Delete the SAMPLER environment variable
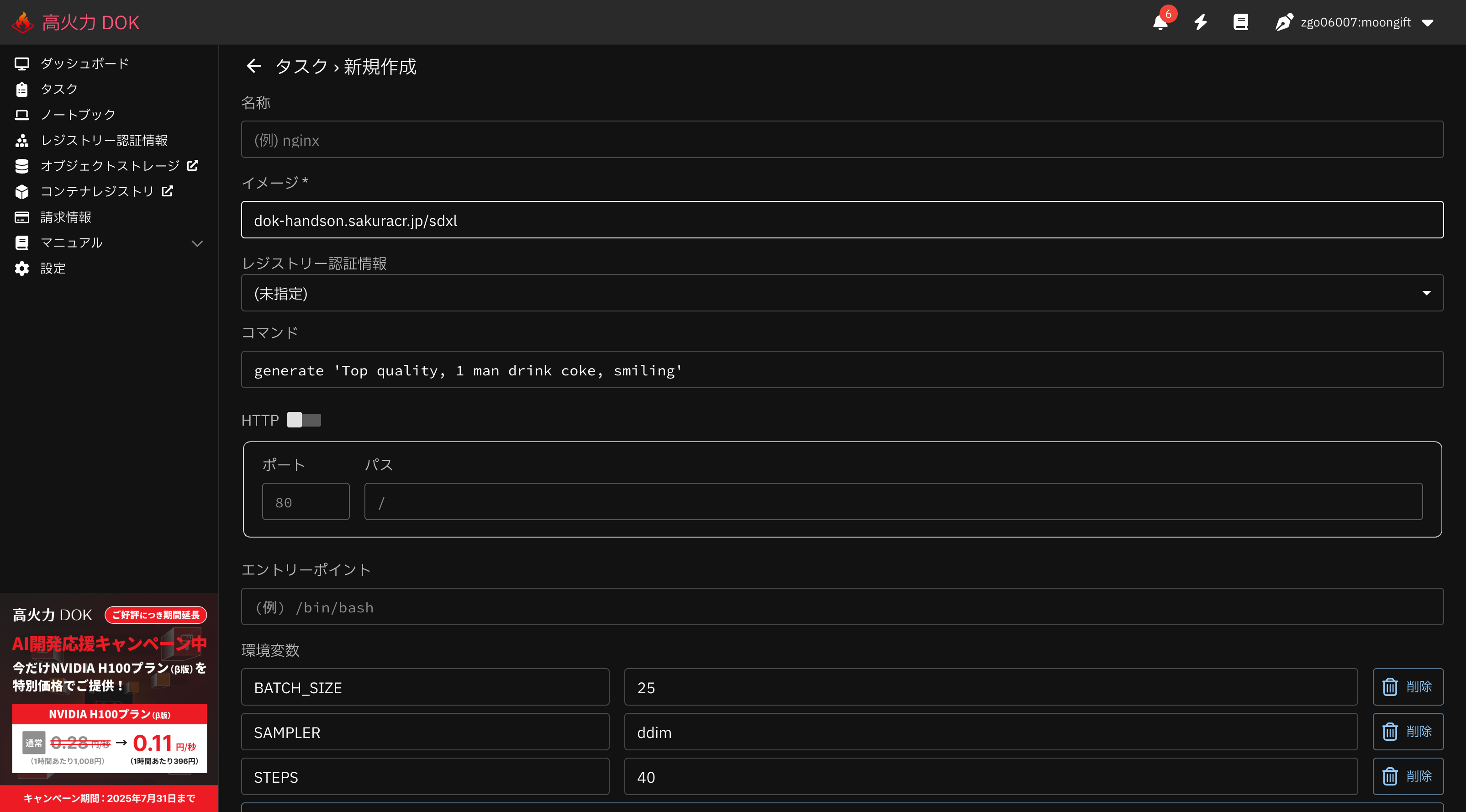Image resolution: width=1466 pixels, height=812 pixels. click(1408, 732)
